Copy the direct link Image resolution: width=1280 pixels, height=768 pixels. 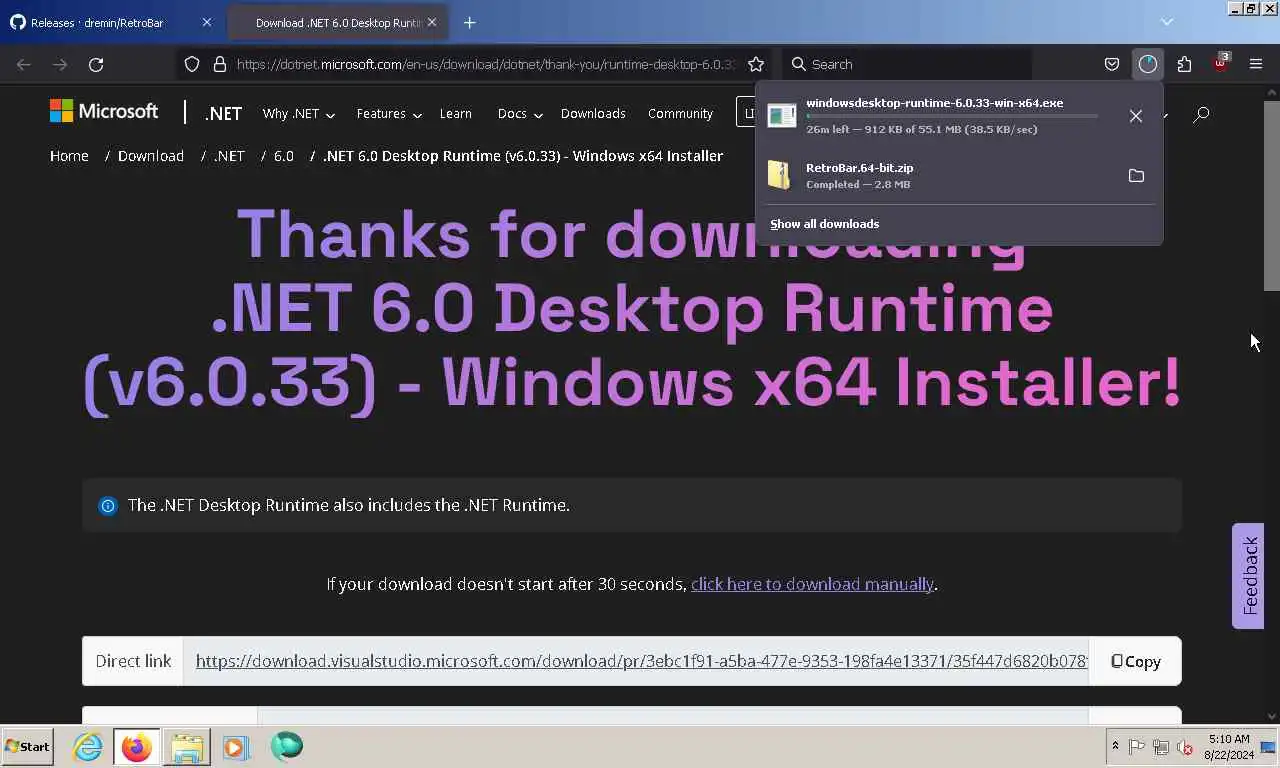click(x=1135, y=661)
